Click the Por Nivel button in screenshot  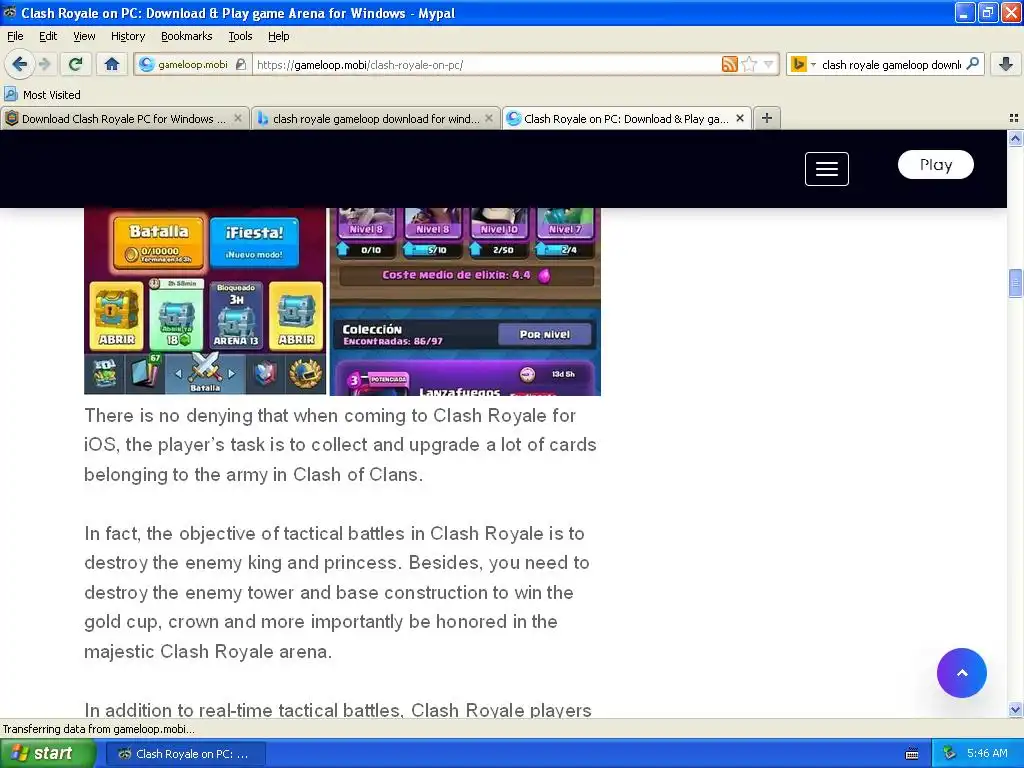click(x=545, y=334)
